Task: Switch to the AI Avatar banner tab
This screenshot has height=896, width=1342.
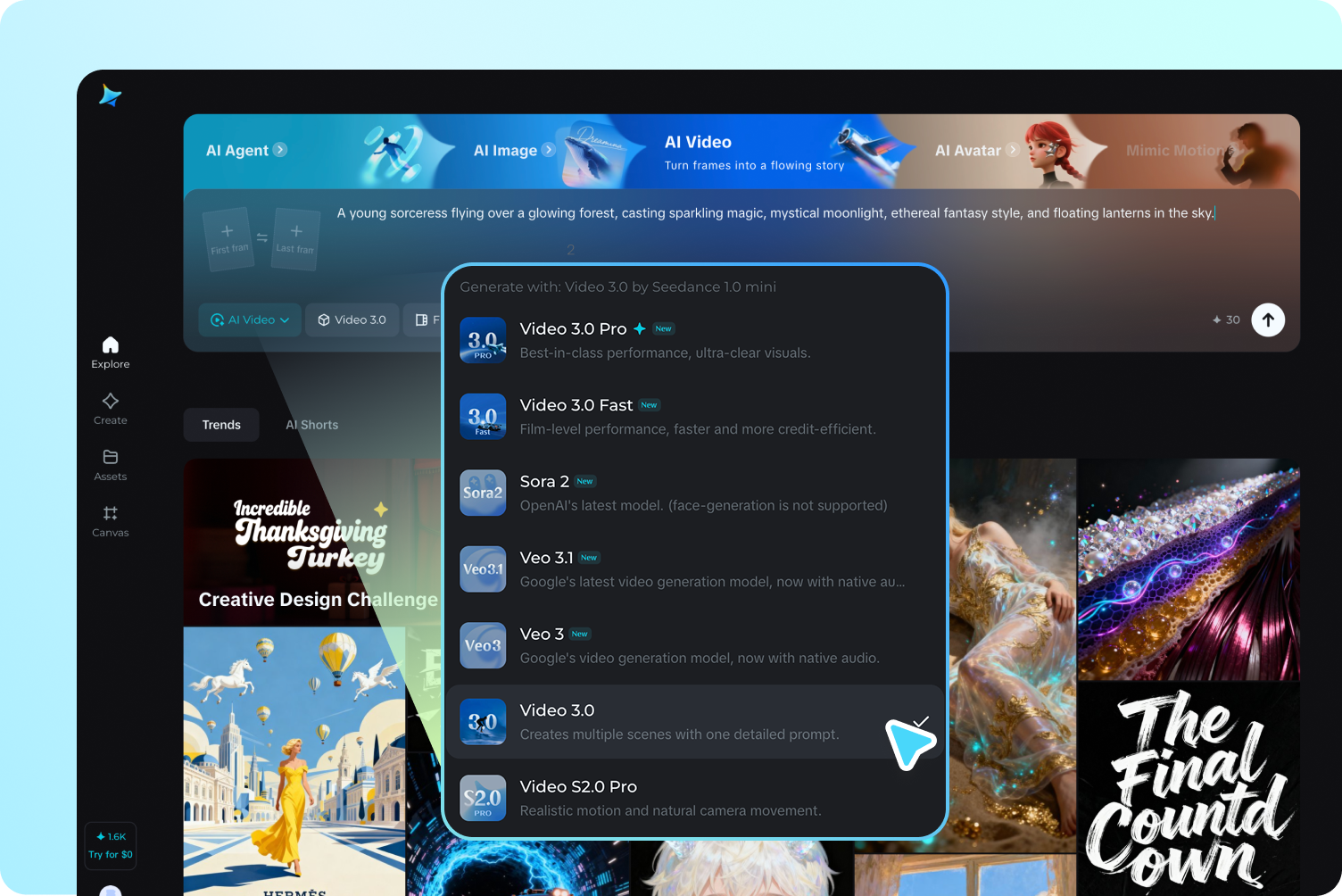Action: (976, 150)
